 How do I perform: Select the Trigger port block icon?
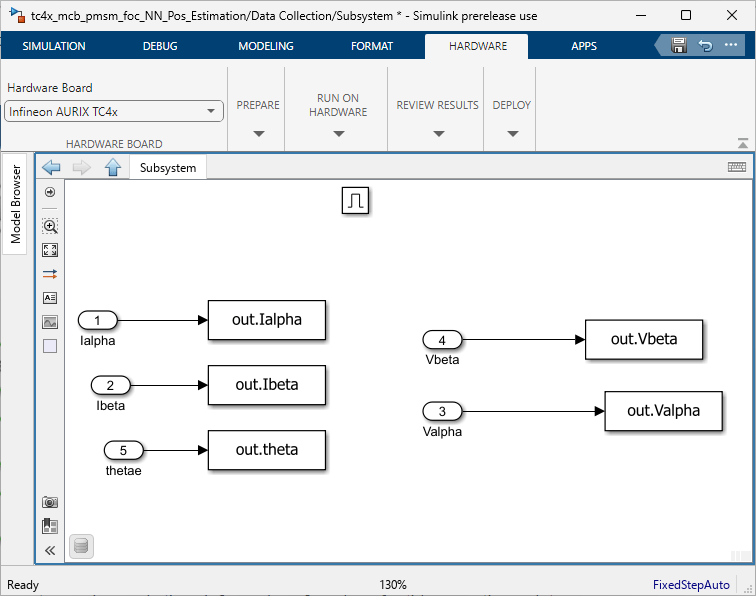pyautogui.click(x=355, y=201)
